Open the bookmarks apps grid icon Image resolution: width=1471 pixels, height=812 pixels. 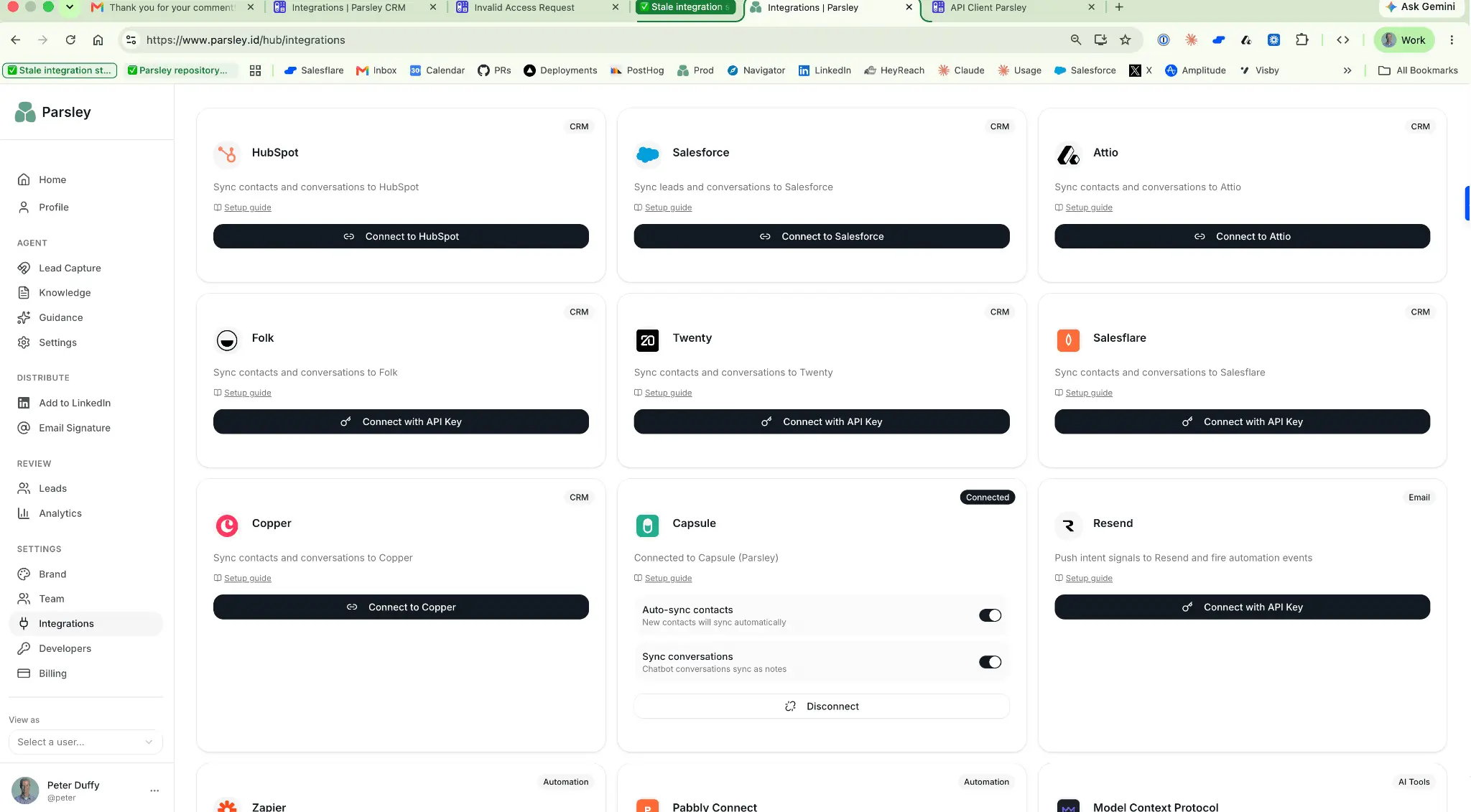click(x=255, y=70)
